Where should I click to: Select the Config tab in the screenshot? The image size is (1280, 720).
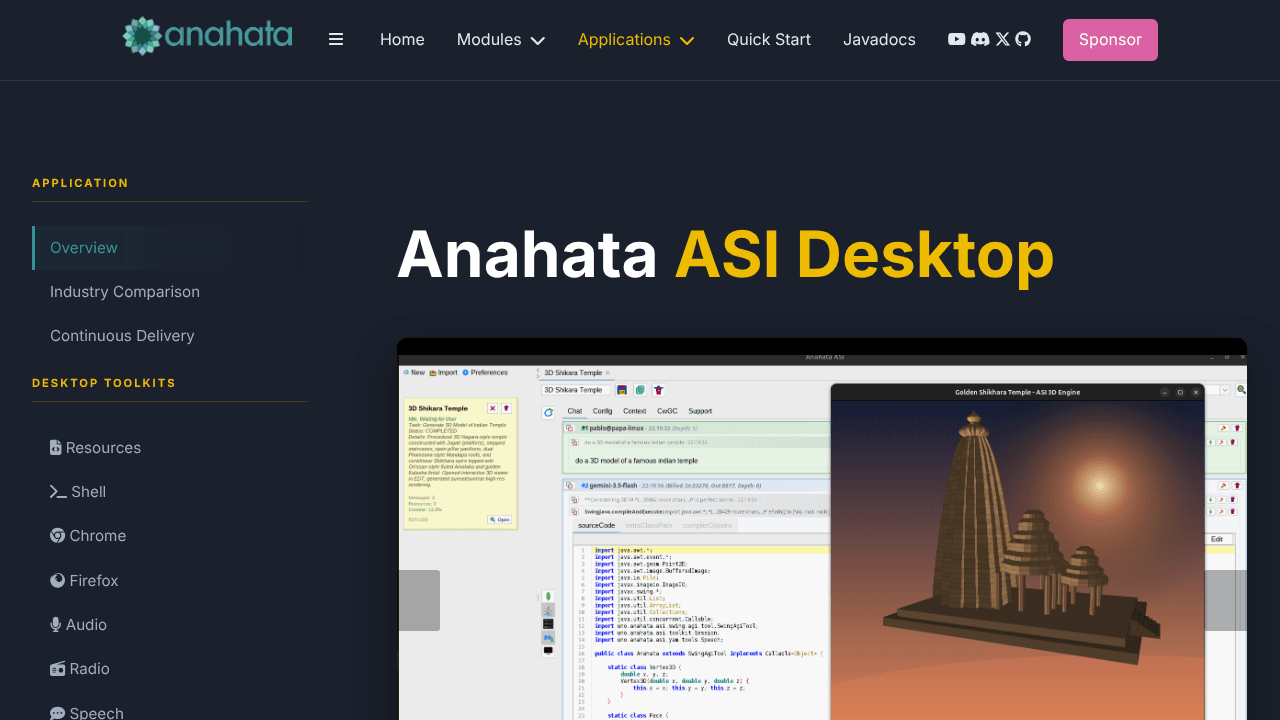coord(602,411)
